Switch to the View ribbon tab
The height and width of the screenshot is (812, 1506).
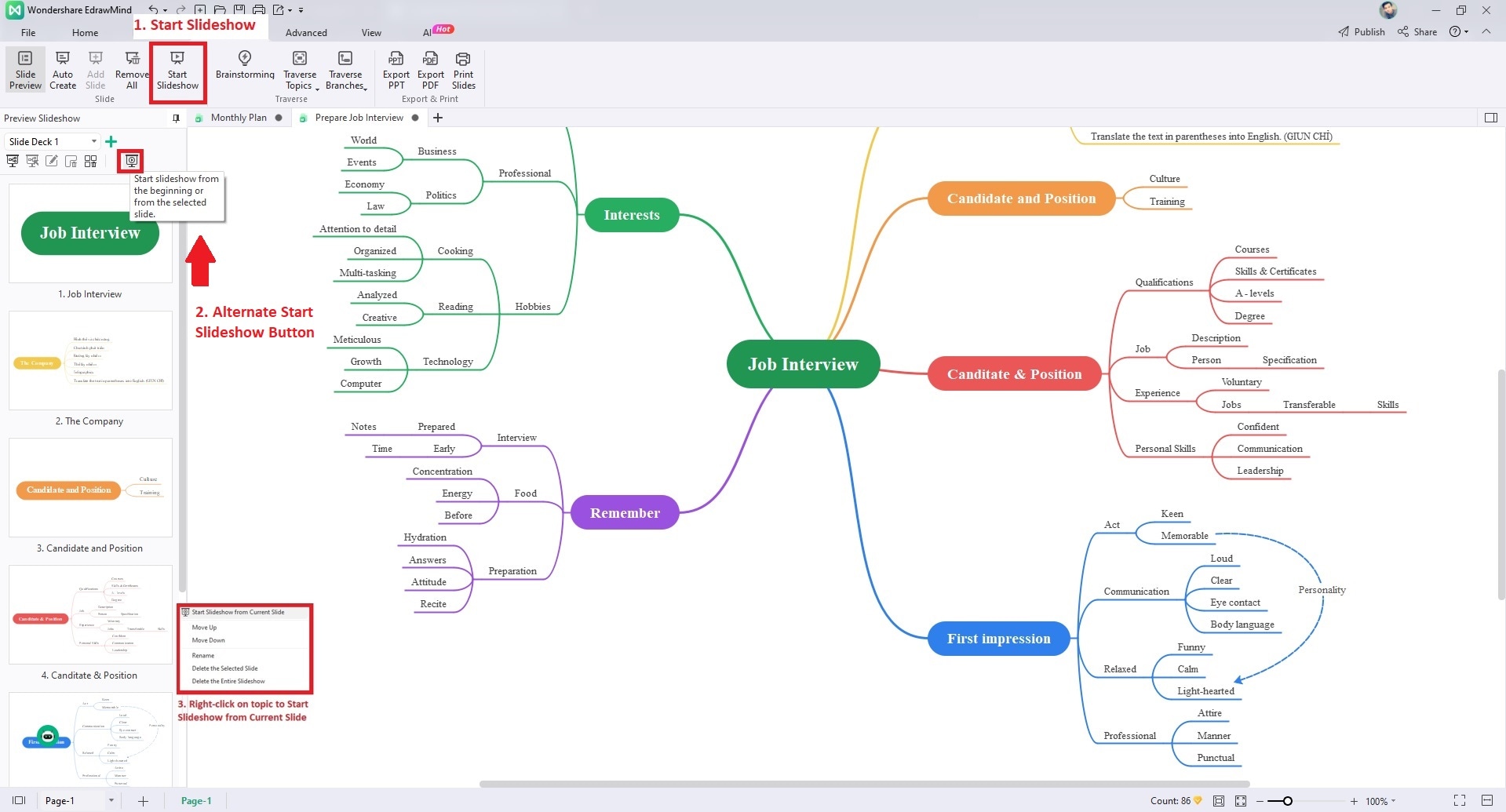coord(371,32)
